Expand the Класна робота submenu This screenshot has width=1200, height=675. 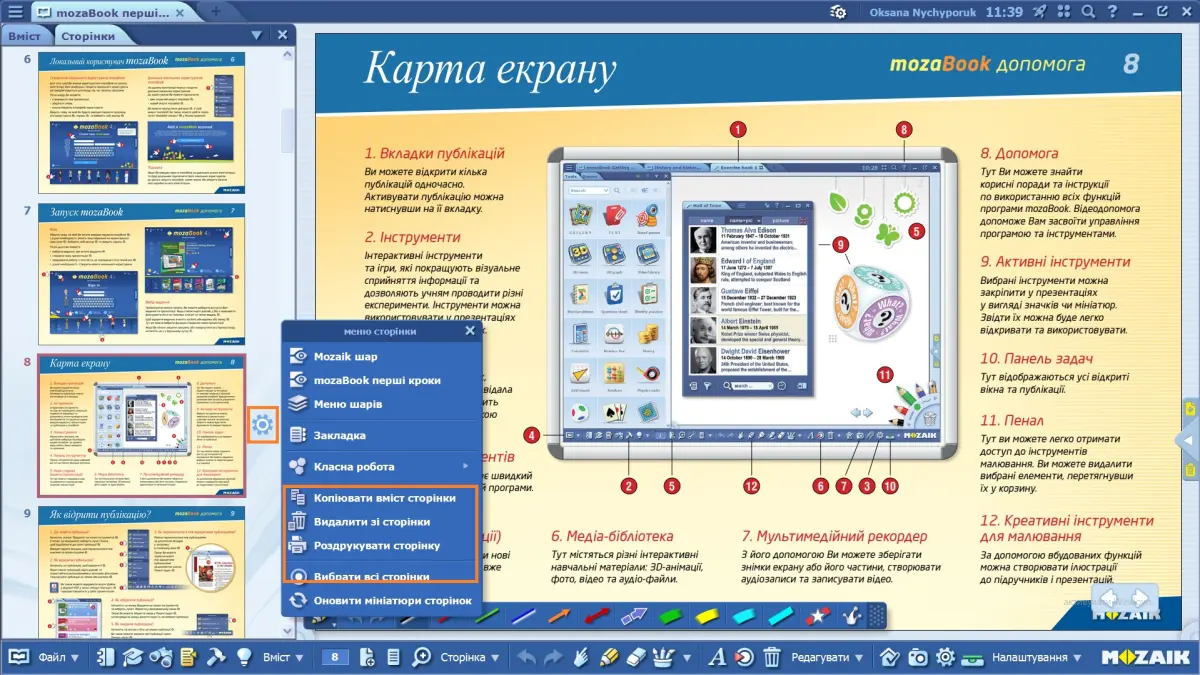[x=382, y=466]
